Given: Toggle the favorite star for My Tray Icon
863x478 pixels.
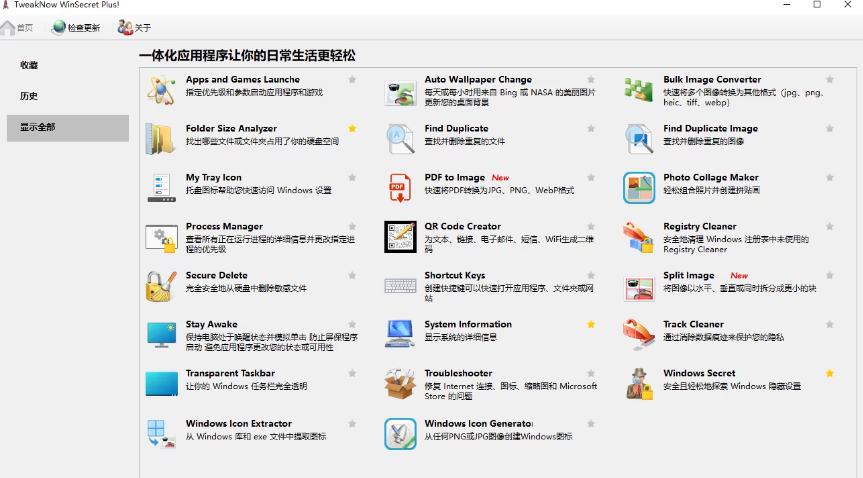Looking at the screenshot, I should coord(352,177).
